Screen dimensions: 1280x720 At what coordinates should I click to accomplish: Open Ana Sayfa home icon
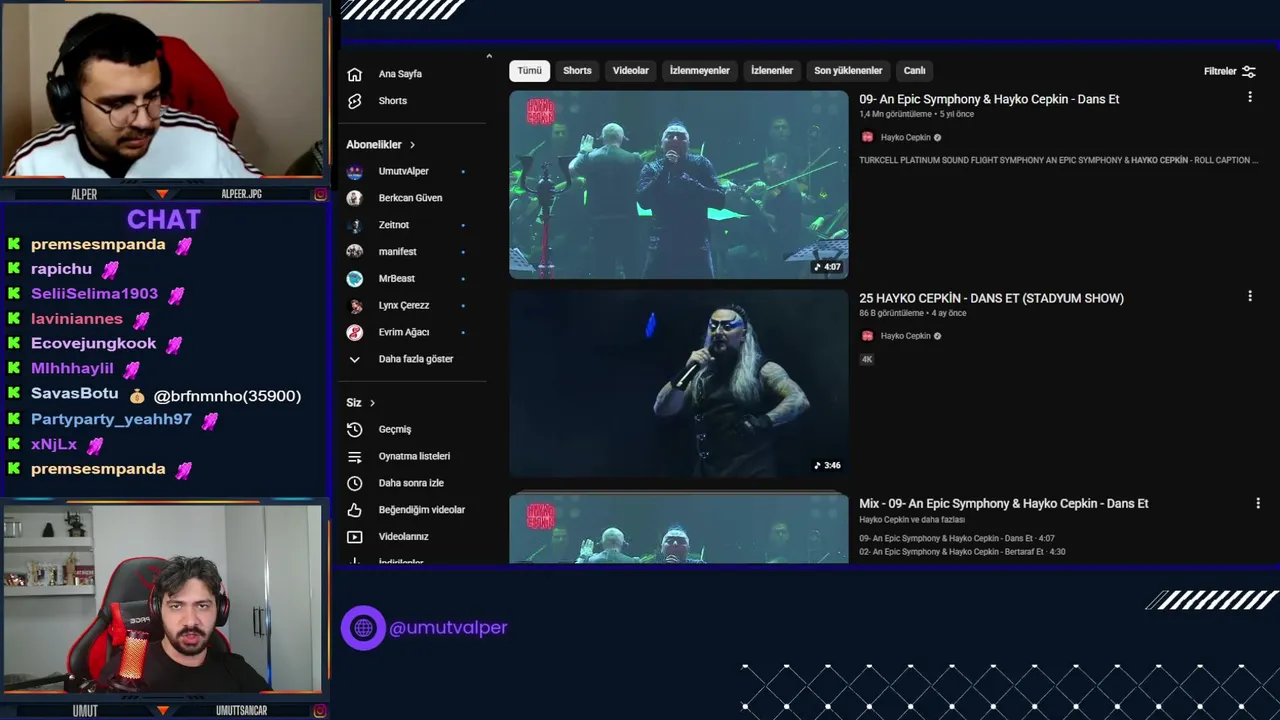point(354,74)
